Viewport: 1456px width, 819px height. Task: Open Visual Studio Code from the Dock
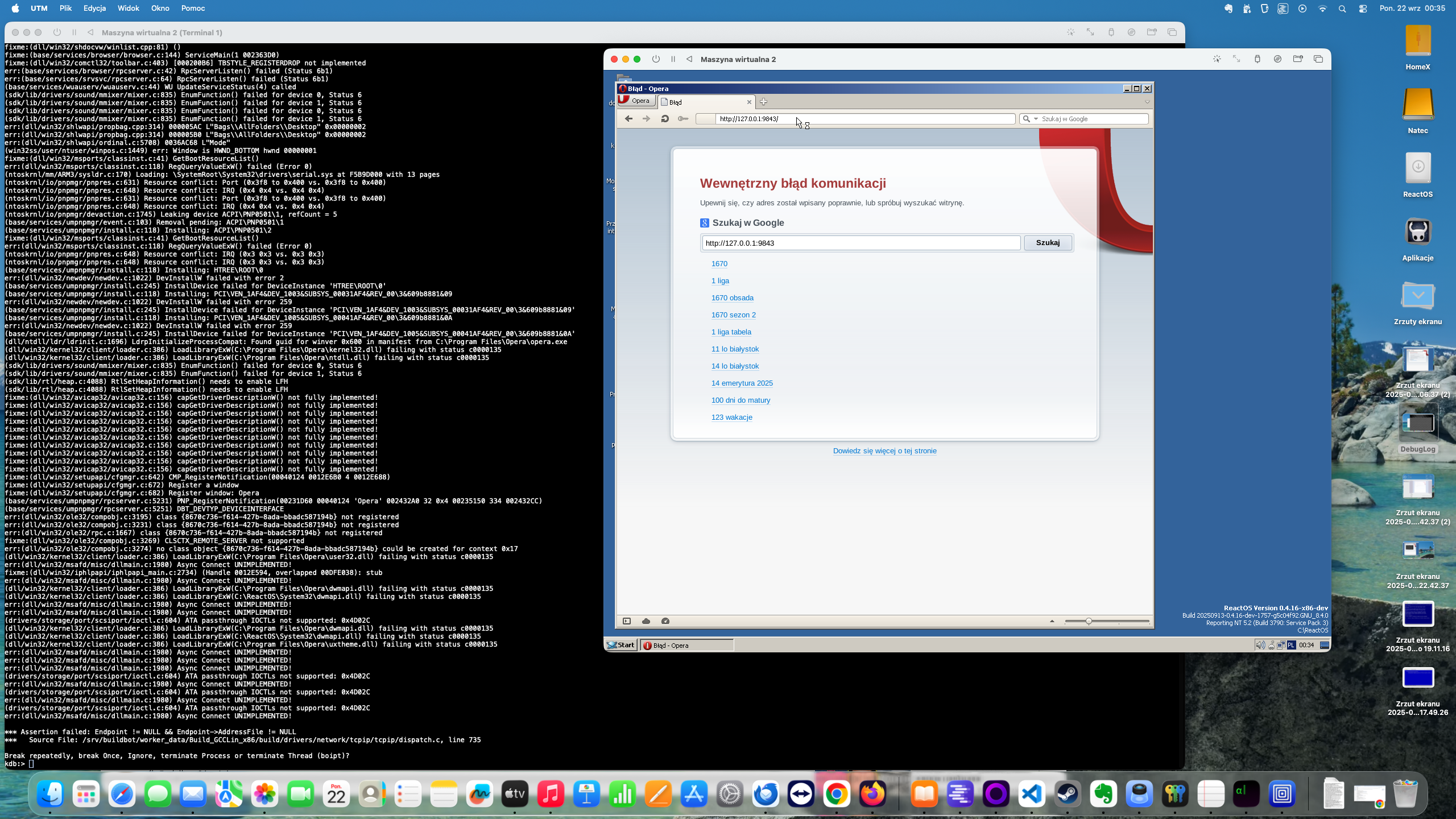click(x=1032, y=794)
